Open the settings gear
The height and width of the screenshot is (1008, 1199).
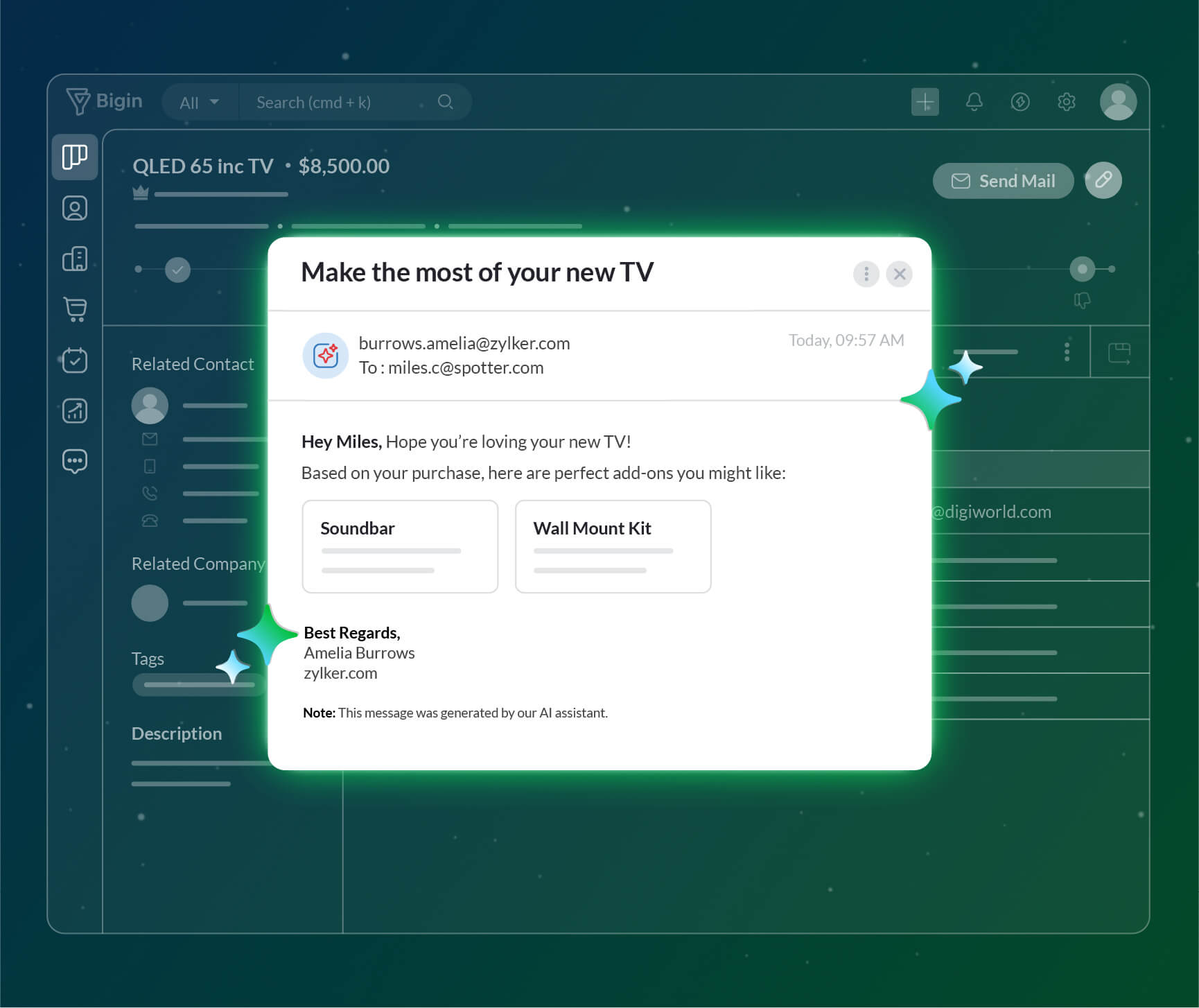coord(1066,102)
